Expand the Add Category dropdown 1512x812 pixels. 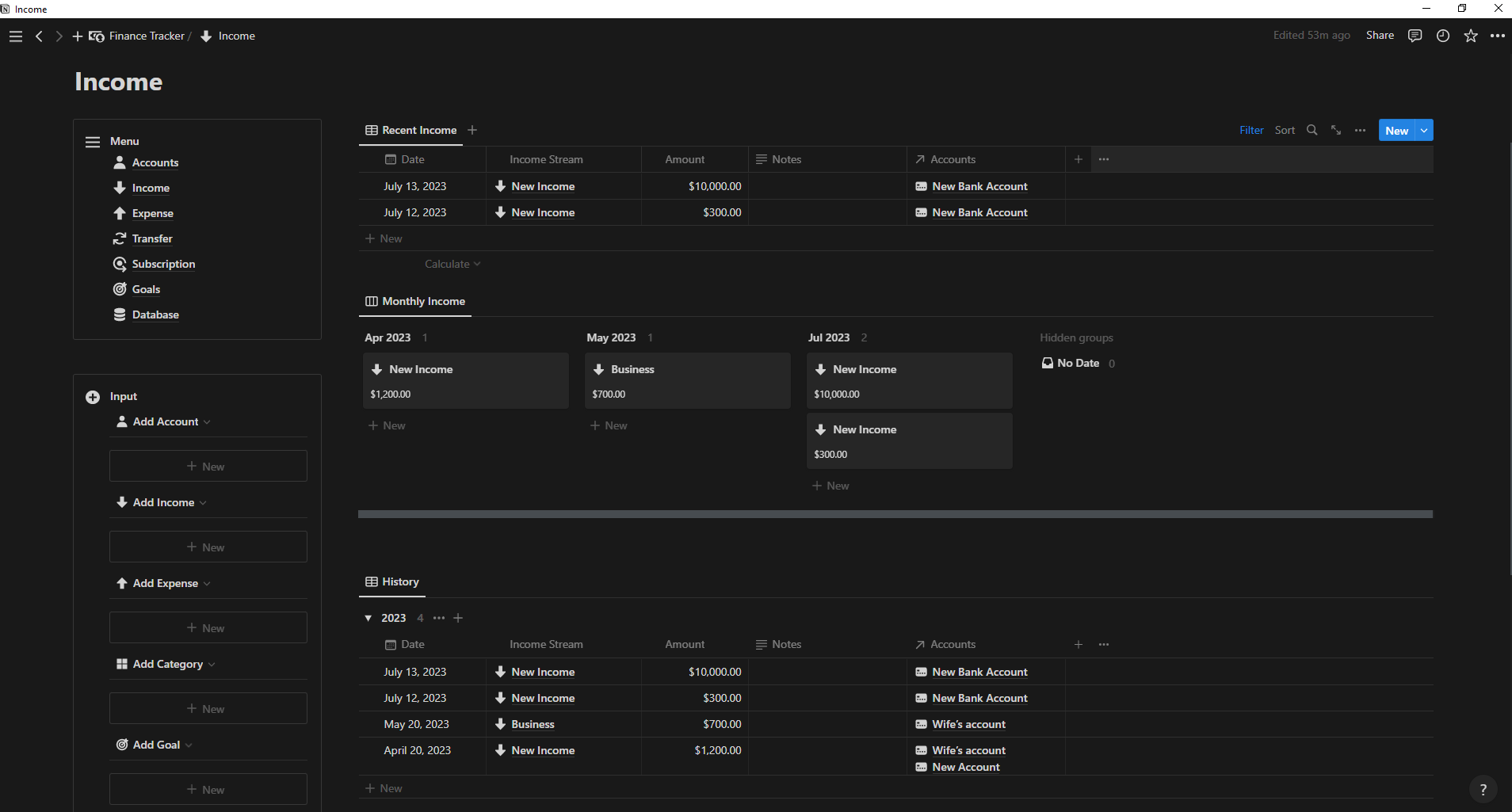coord(212,665)
